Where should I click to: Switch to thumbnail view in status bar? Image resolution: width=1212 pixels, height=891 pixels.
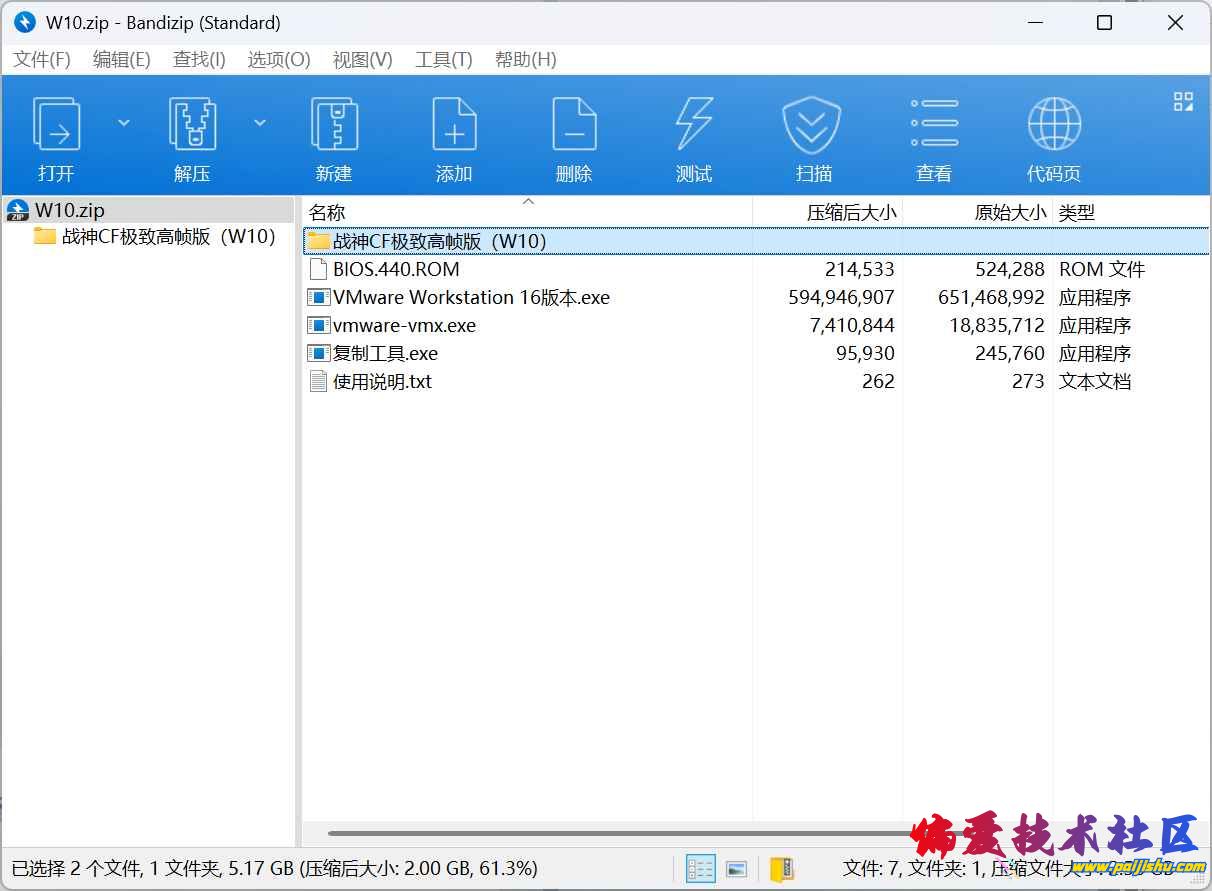pos(736,868)
